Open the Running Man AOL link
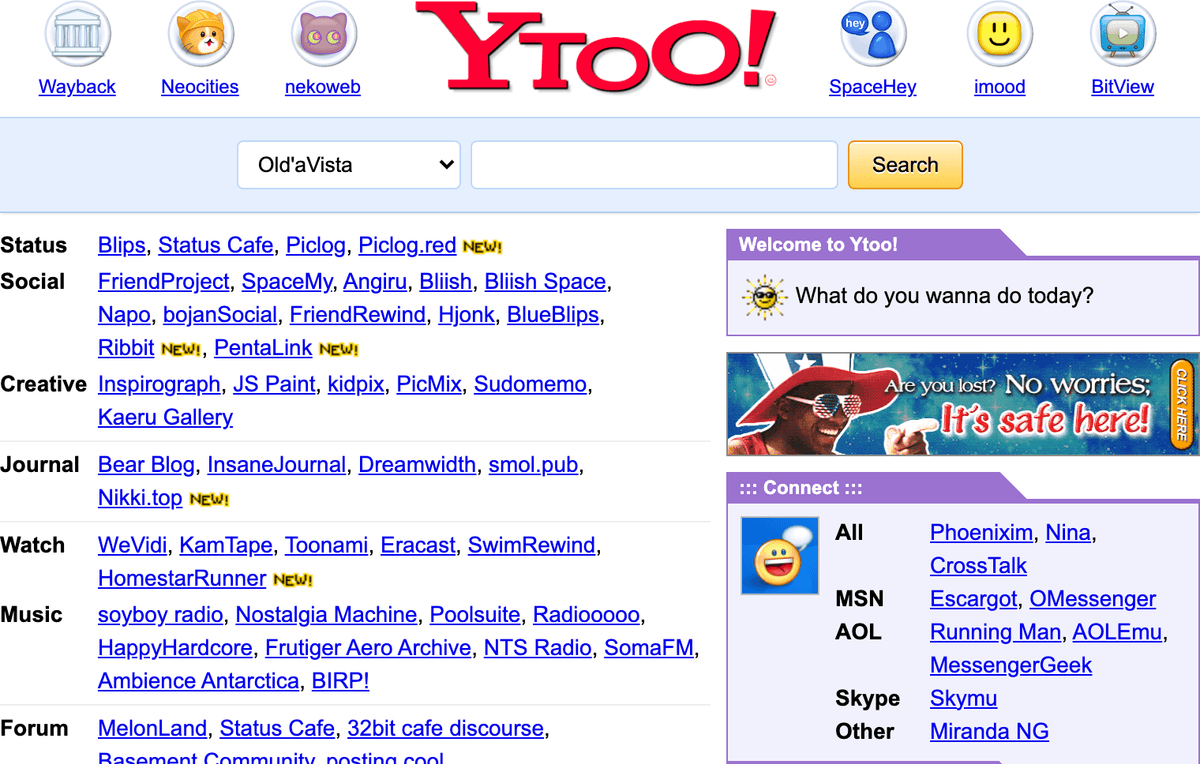Screen dimensions: 1200x764 (995, 632)
